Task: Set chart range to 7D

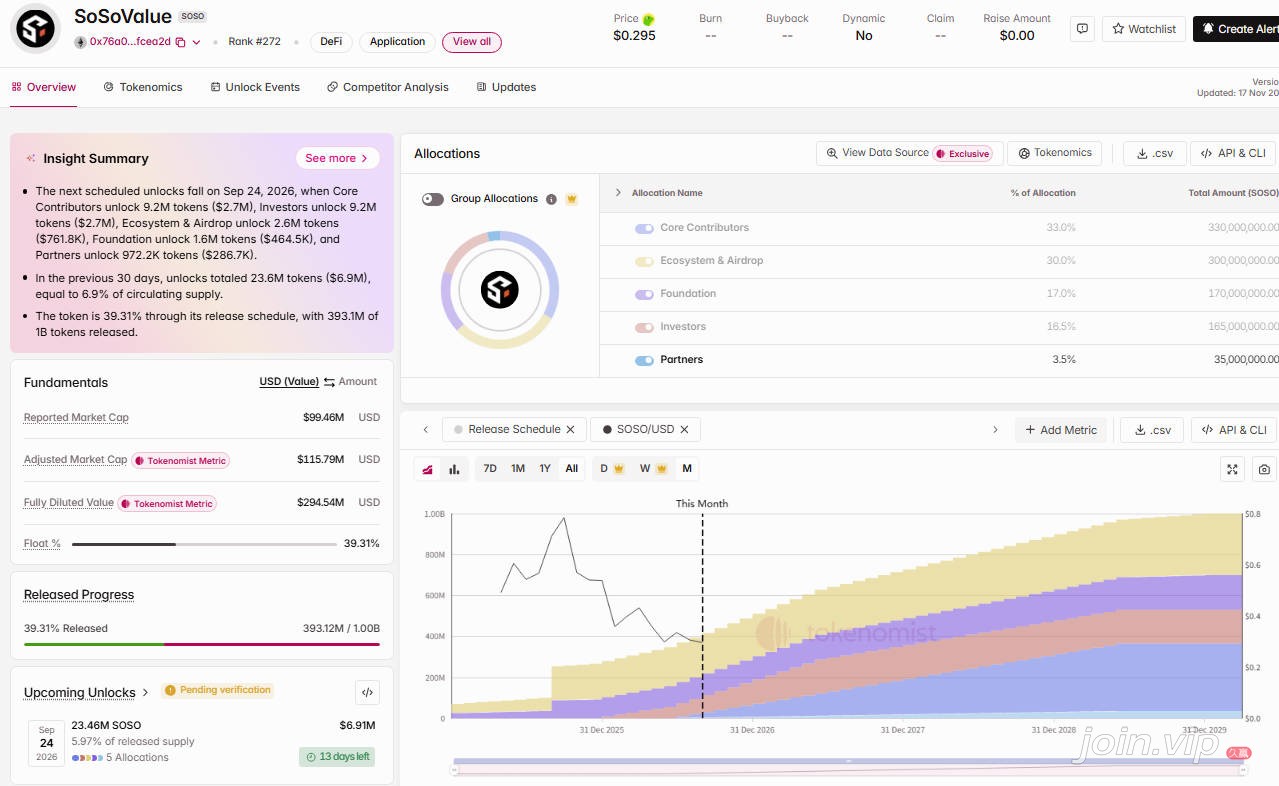Action: point(490,468)
